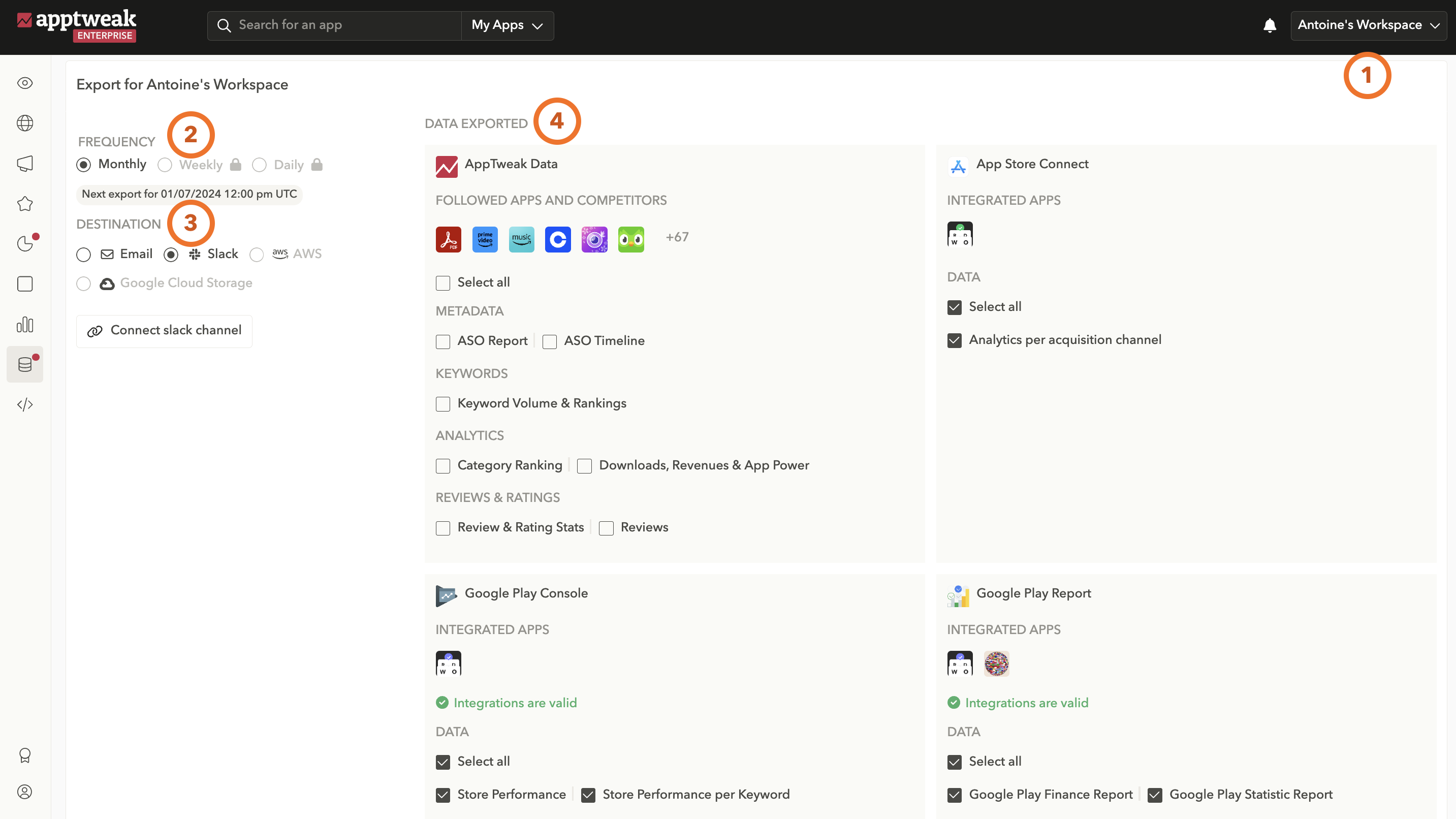Screen dimensions: 1456x819
Task: Click the green owl app icon
Action: (x=631, y=240)
